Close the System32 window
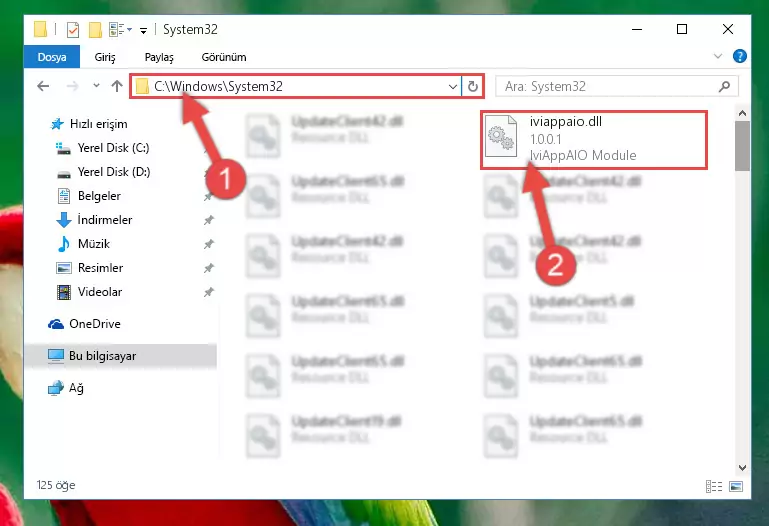The width and height of the screenshot is (769, 526). tap(728, 29)
